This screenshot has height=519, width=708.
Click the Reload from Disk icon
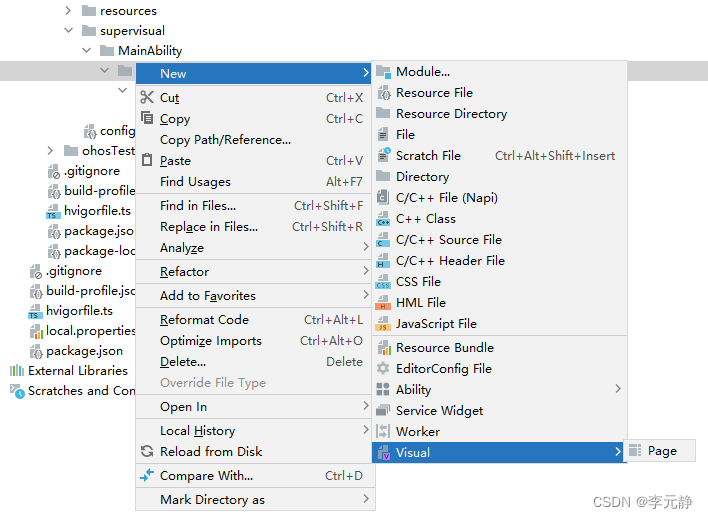[x=147, y=451]
